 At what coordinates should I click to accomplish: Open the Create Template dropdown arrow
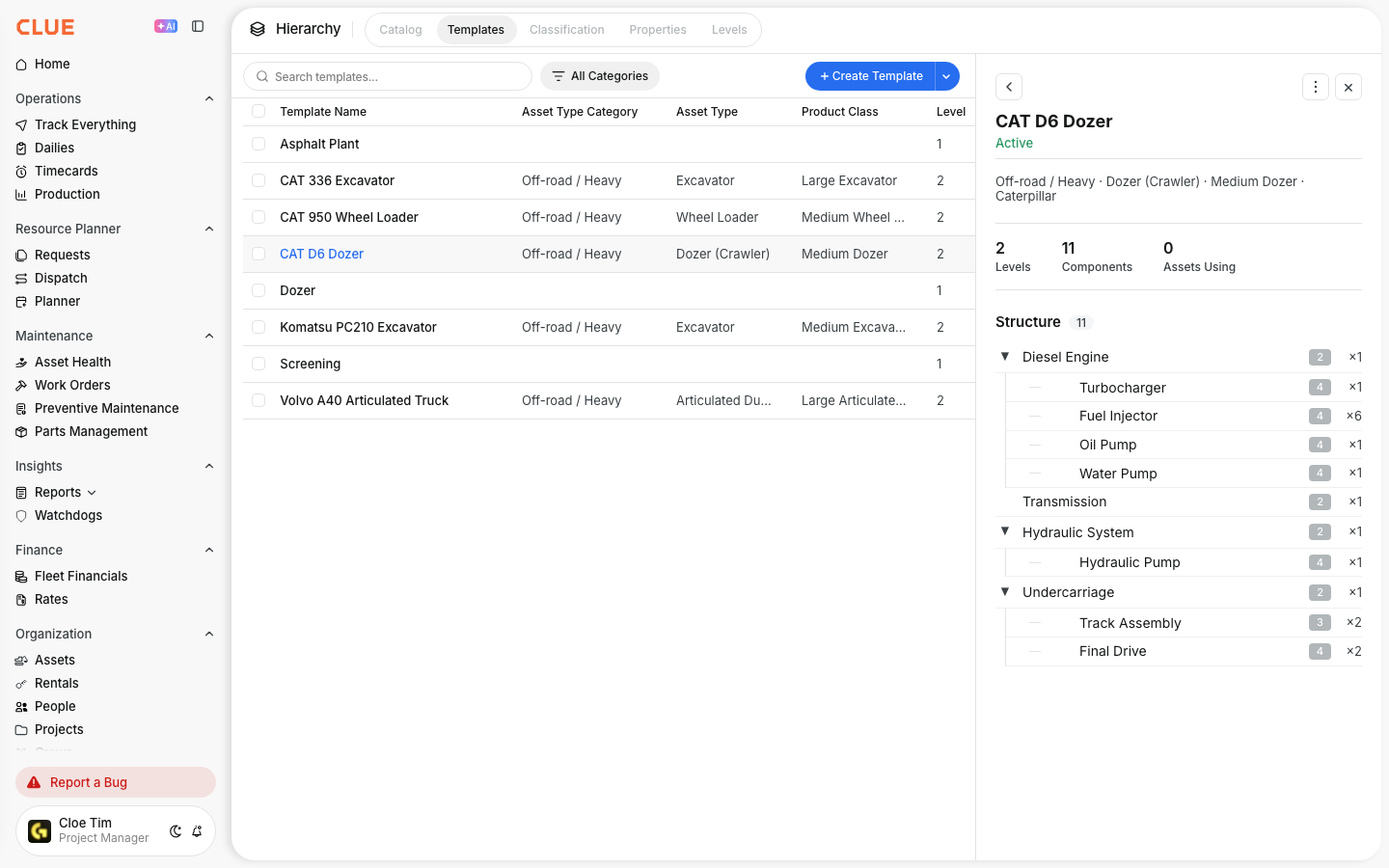tap(947, 76)
